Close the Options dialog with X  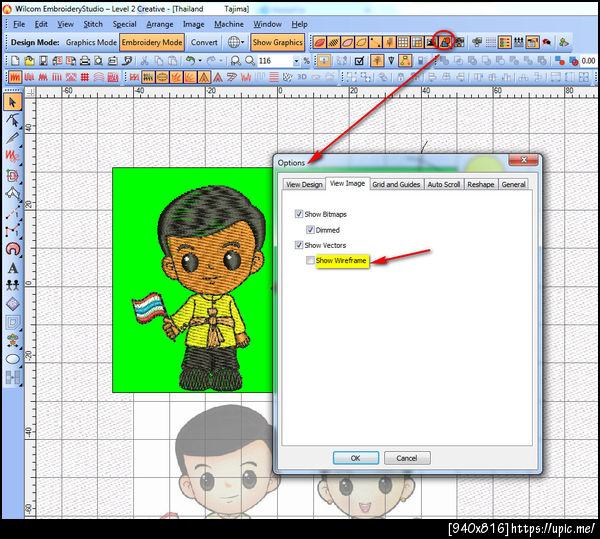pos(524,160)
